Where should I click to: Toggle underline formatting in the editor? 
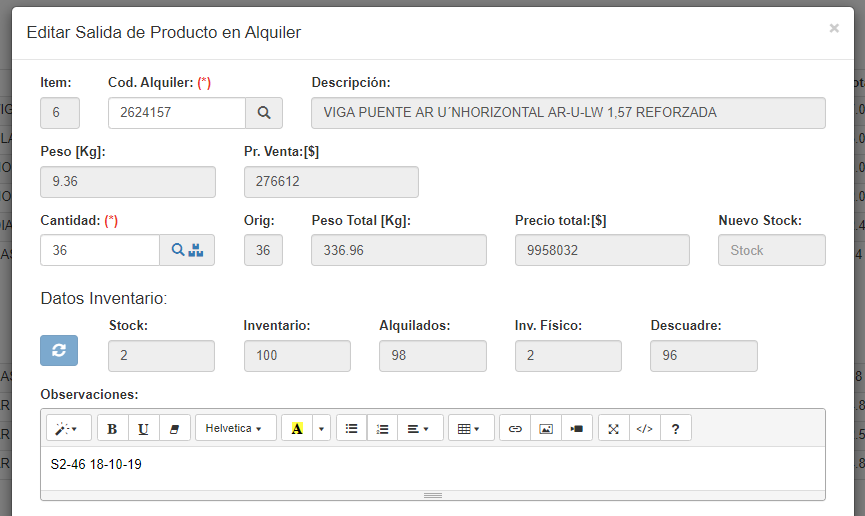pos(143,428)
